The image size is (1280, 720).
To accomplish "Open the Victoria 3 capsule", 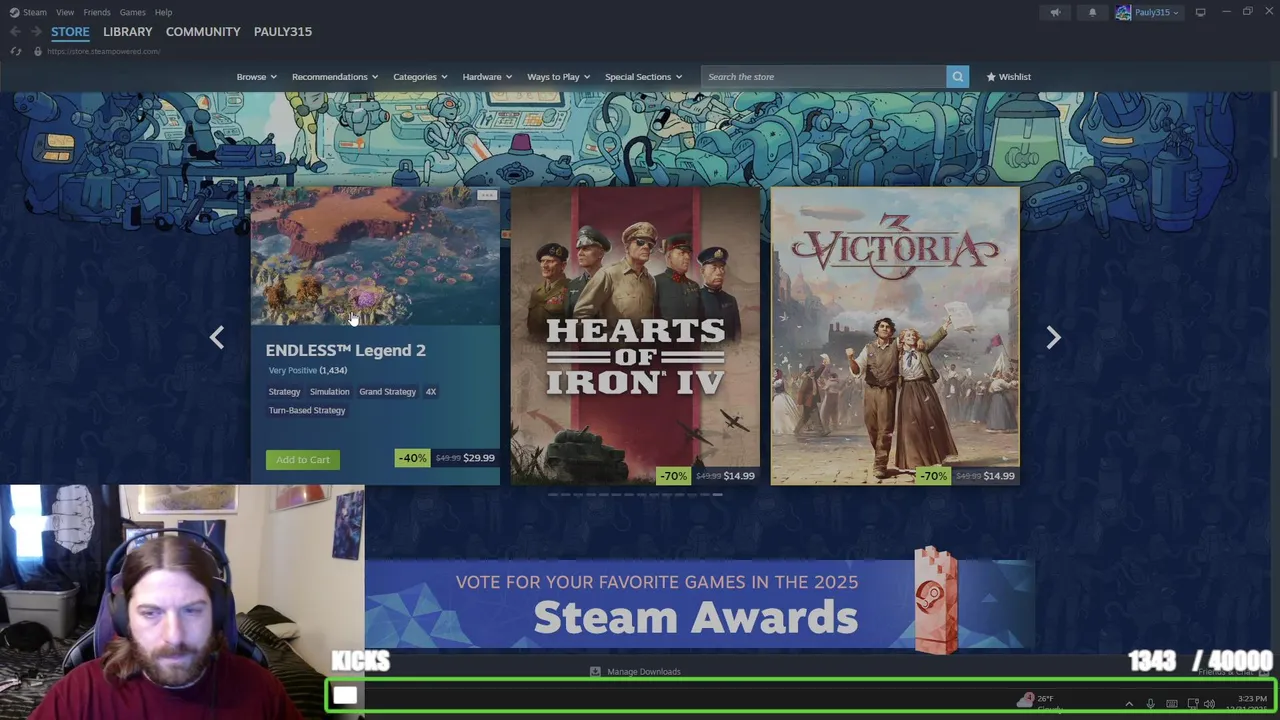I will tap(895, 336).
